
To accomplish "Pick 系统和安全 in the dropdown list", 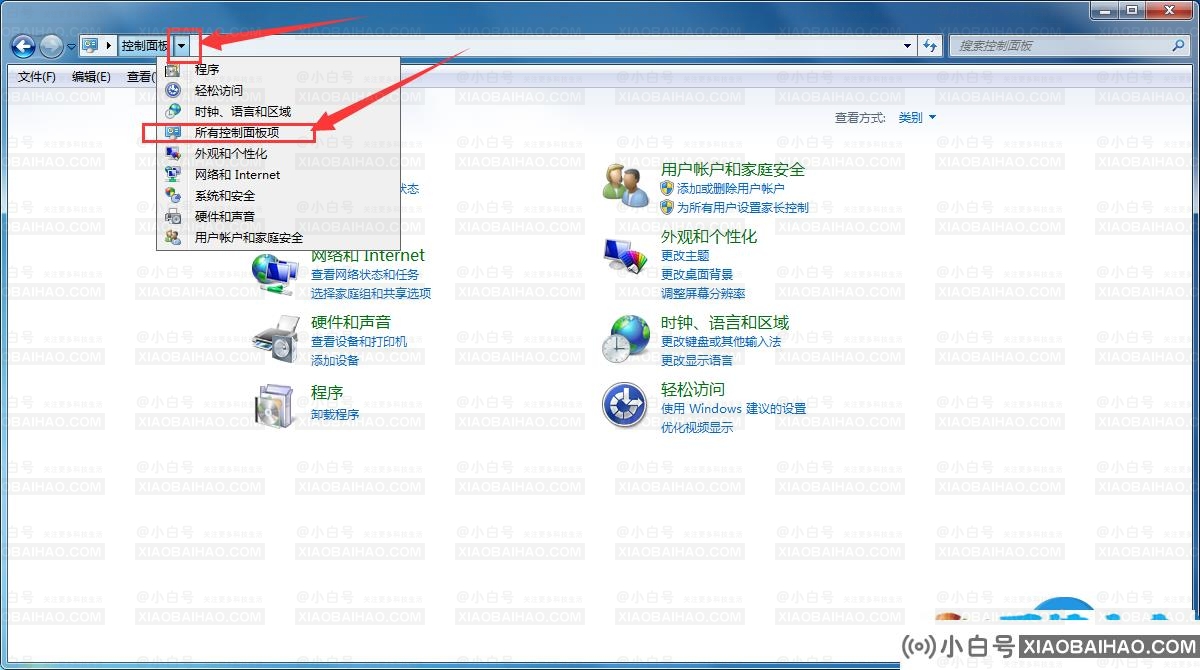I will tap(279, 195).
